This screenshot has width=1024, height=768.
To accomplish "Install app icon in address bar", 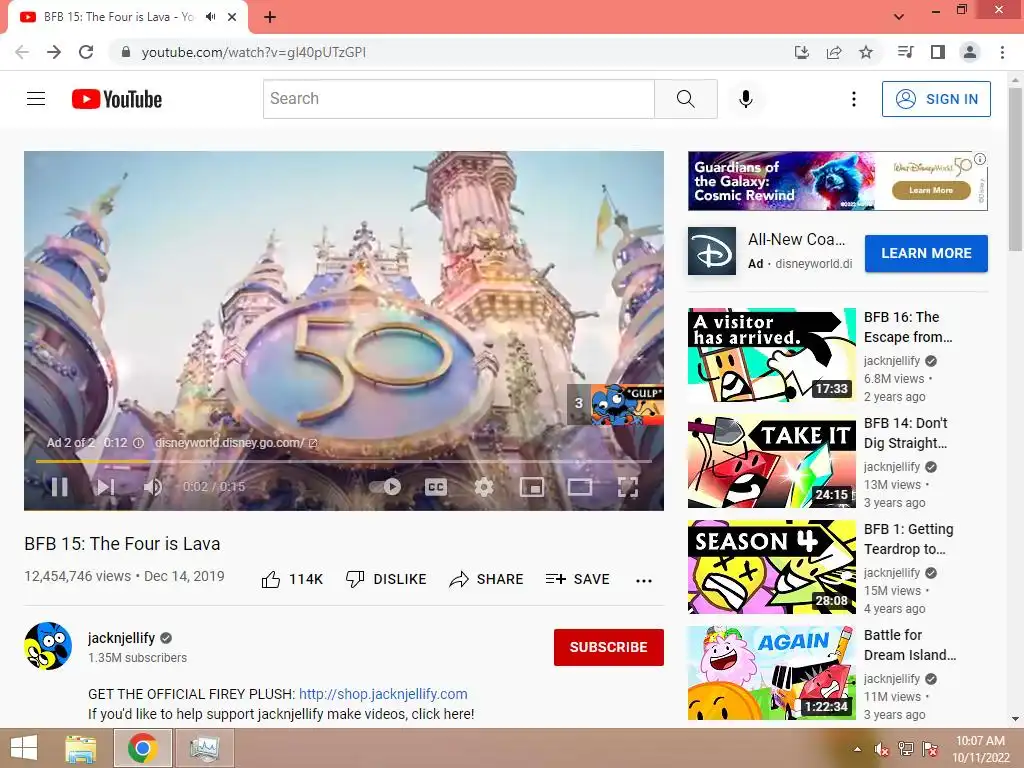I will [802, 52].
